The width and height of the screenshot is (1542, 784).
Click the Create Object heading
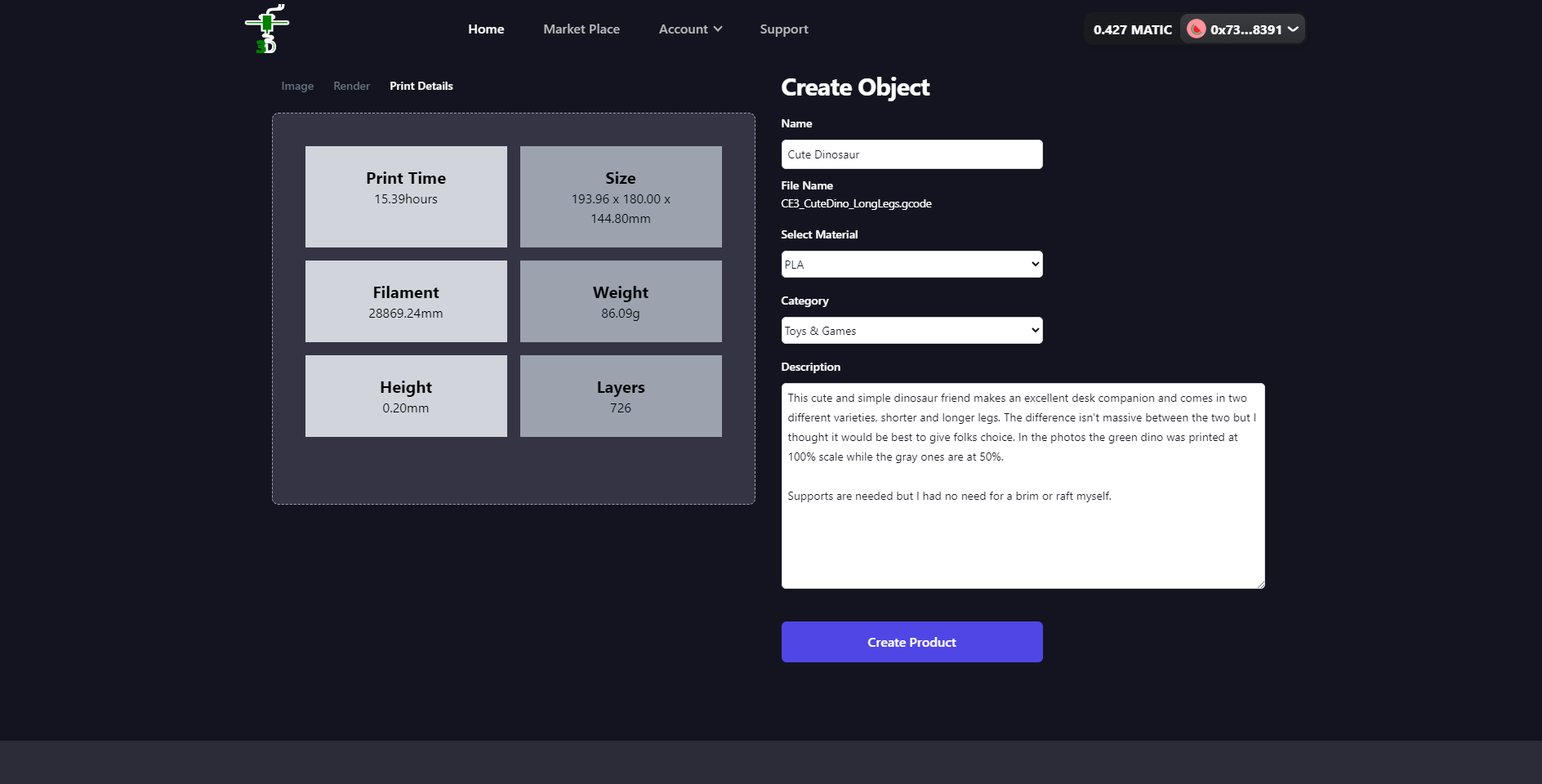pos(855,87)
